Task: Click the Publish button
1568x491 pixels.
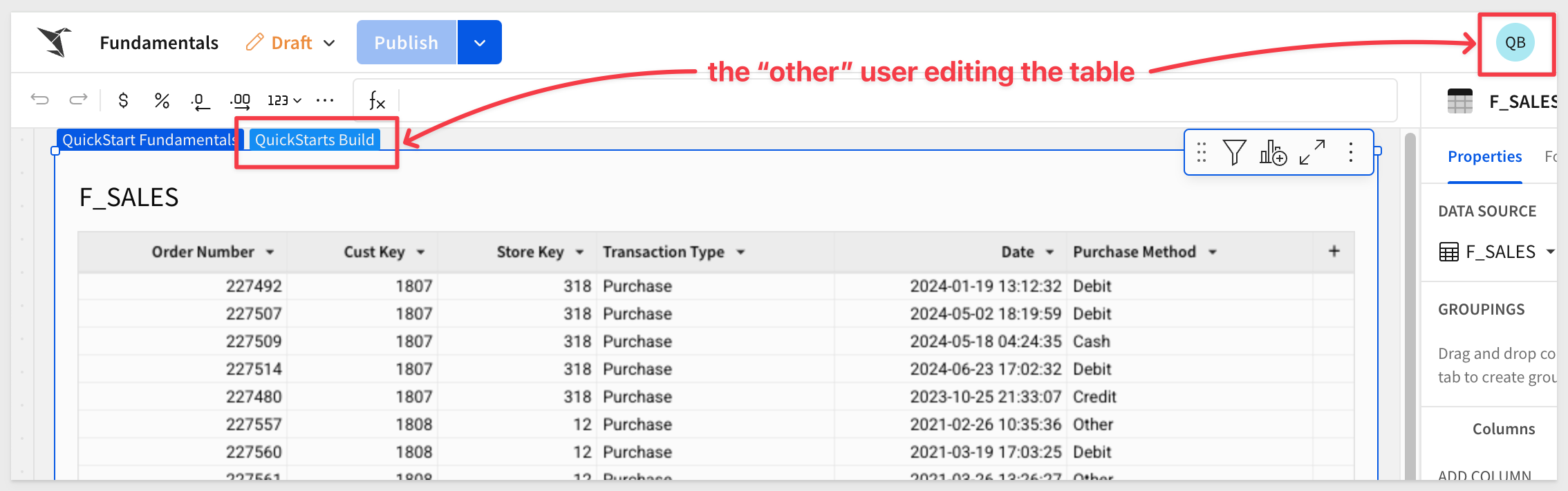Action: (x=407, y=42)
